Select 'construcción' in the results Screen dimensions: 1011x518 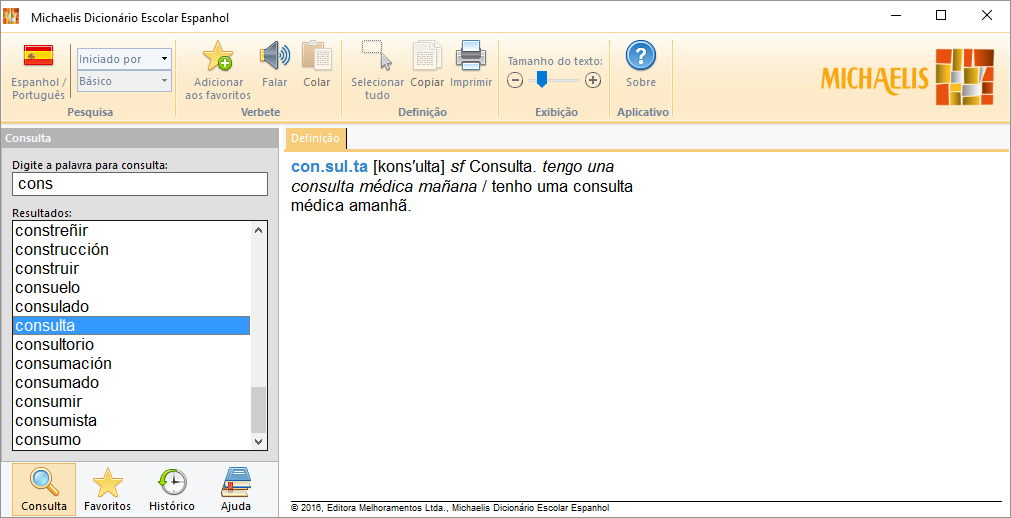click(132, 249)
